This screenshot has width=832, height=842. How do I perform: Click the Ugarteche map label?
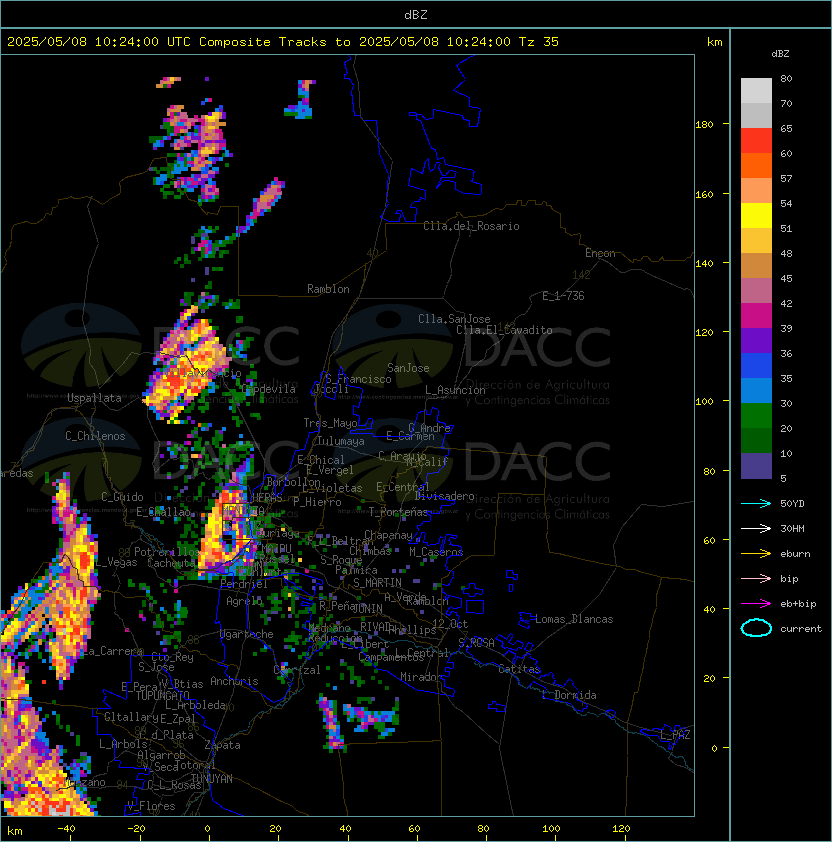click(247, 634)
